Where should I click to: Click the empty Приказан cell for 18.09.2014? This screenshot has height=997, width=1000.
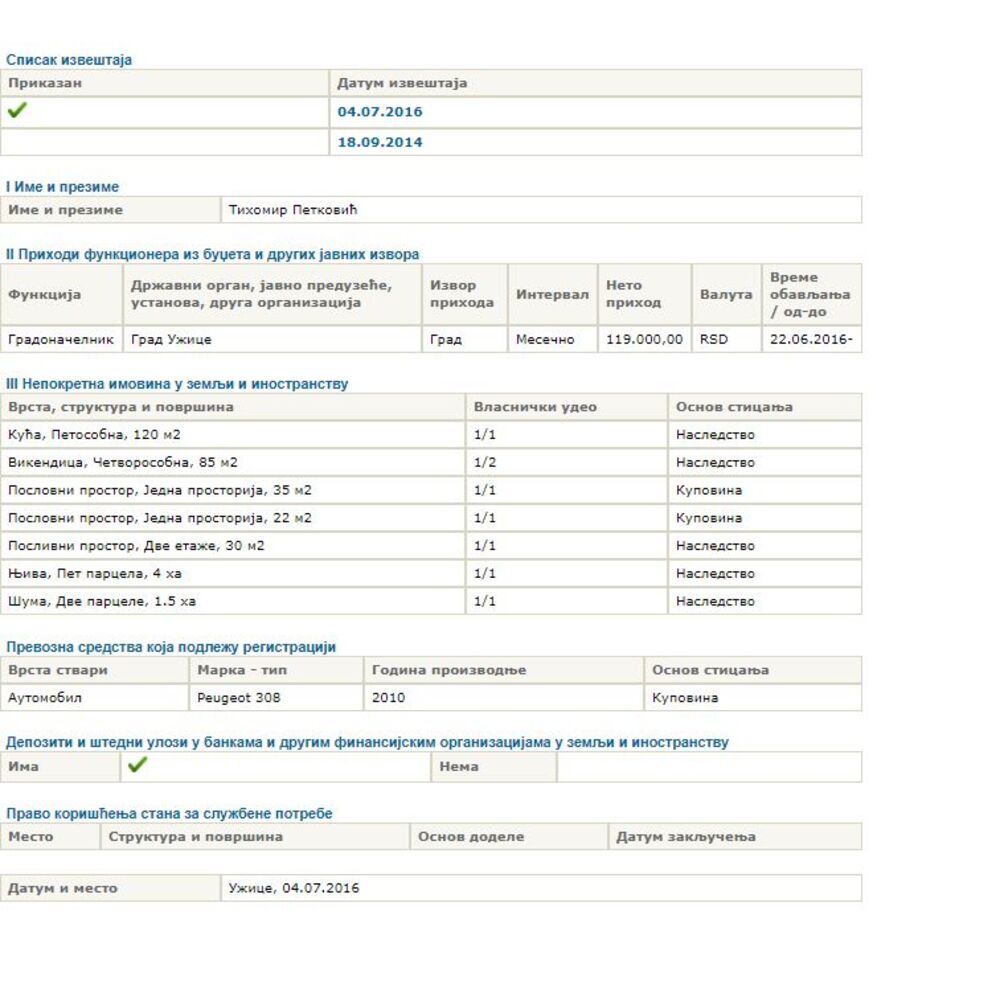pos(164,142)
